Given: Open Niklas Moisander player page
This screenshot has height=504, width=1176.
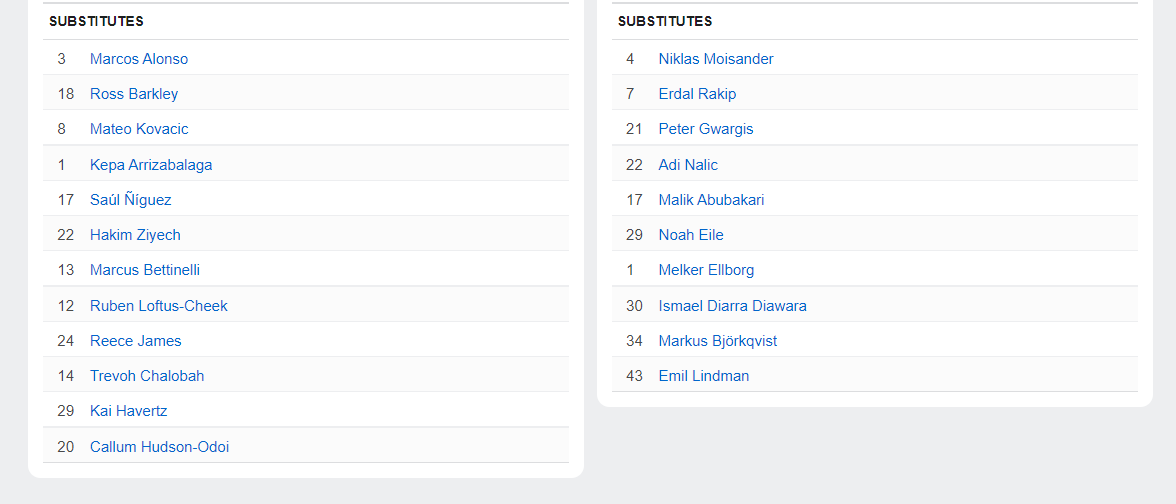Looking at the screenshot, I should click(716, 59).
